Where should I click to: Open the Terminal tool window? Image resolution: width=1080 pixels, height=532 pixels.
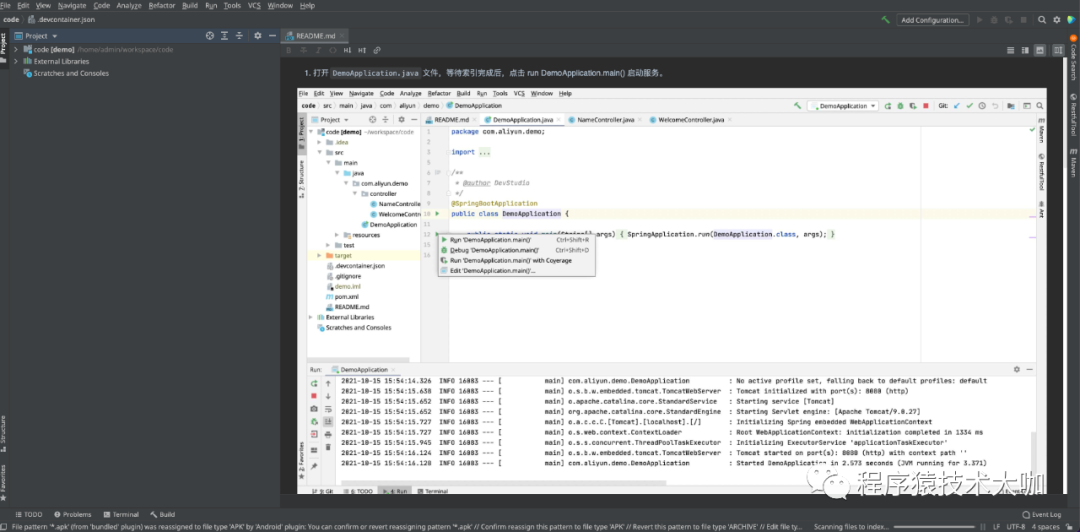[x=121, y=515]
